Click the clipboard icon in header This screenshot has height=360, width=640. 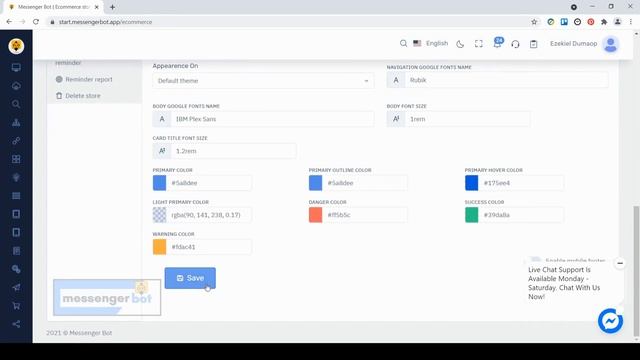(x=533, y=44)
